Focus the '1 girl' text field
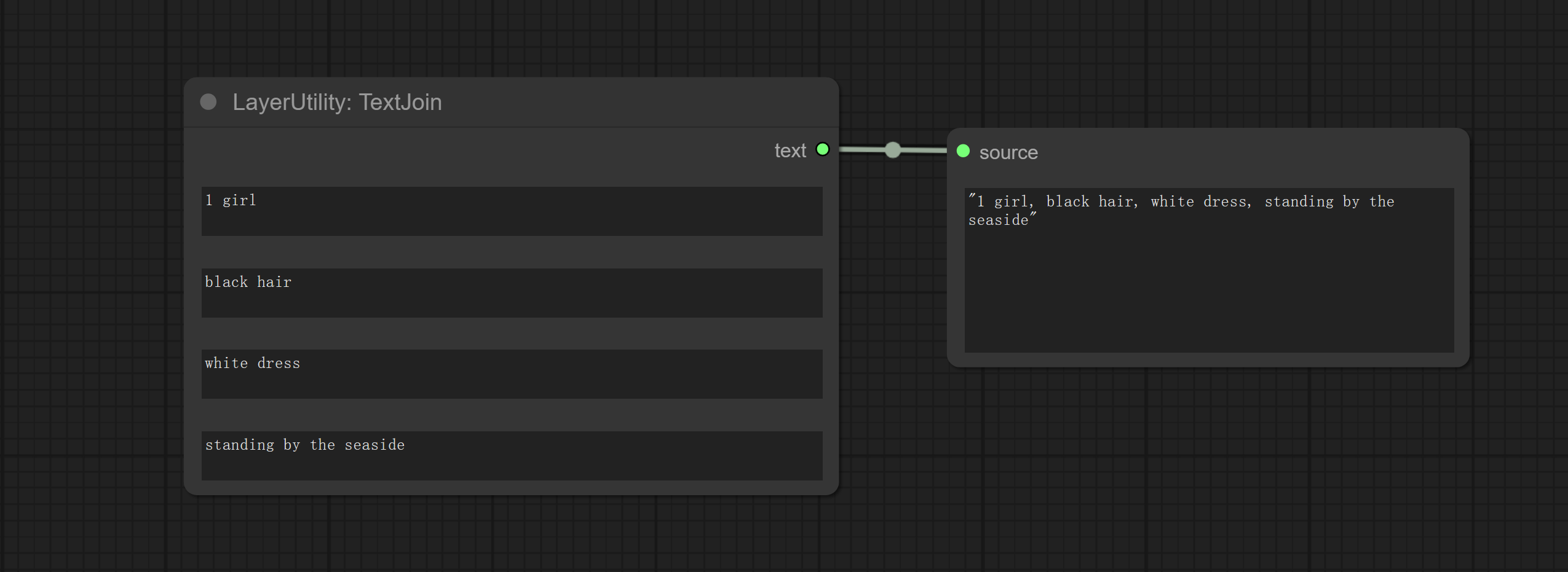Screen dimensions: 1568x572 tap(512, 211)
